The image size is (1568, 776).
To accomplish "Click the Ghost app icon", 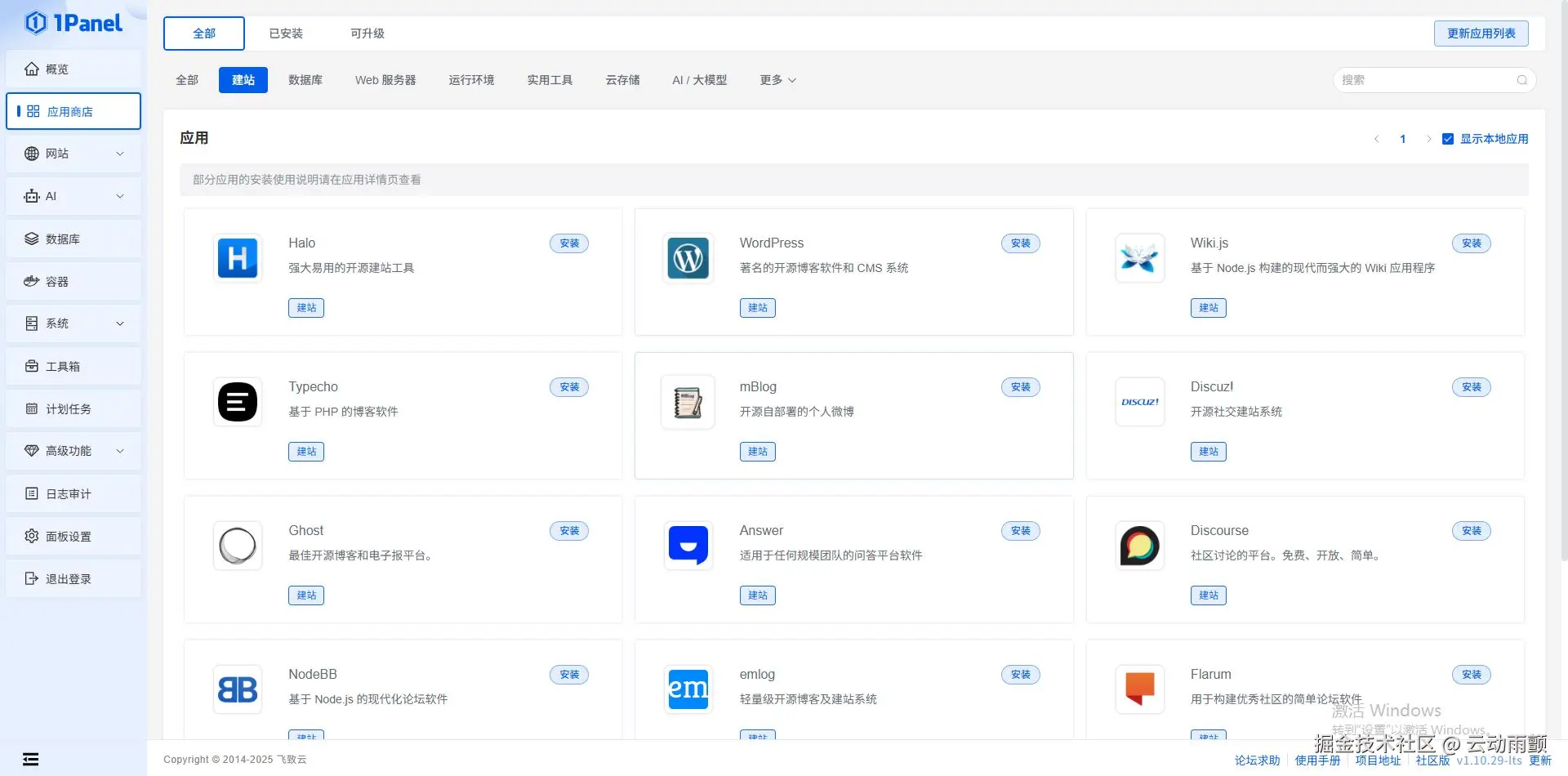I will (x=238, y=546).
